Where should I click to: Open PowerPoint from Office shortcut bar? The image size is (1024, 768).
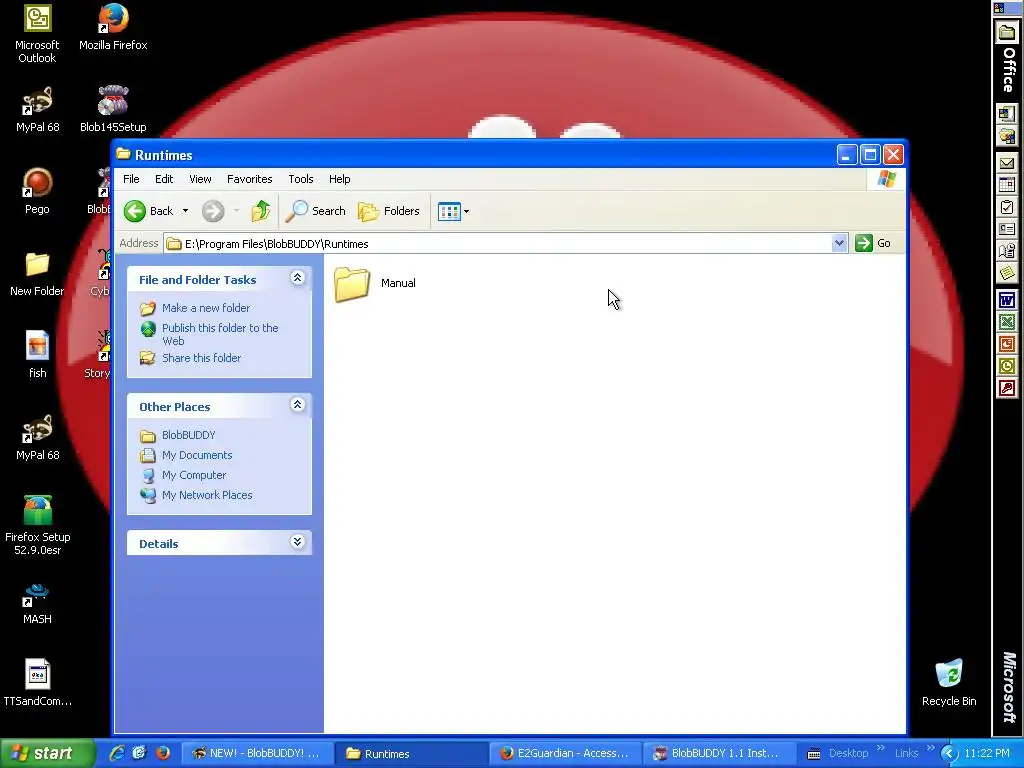(x=1006, y=344)
